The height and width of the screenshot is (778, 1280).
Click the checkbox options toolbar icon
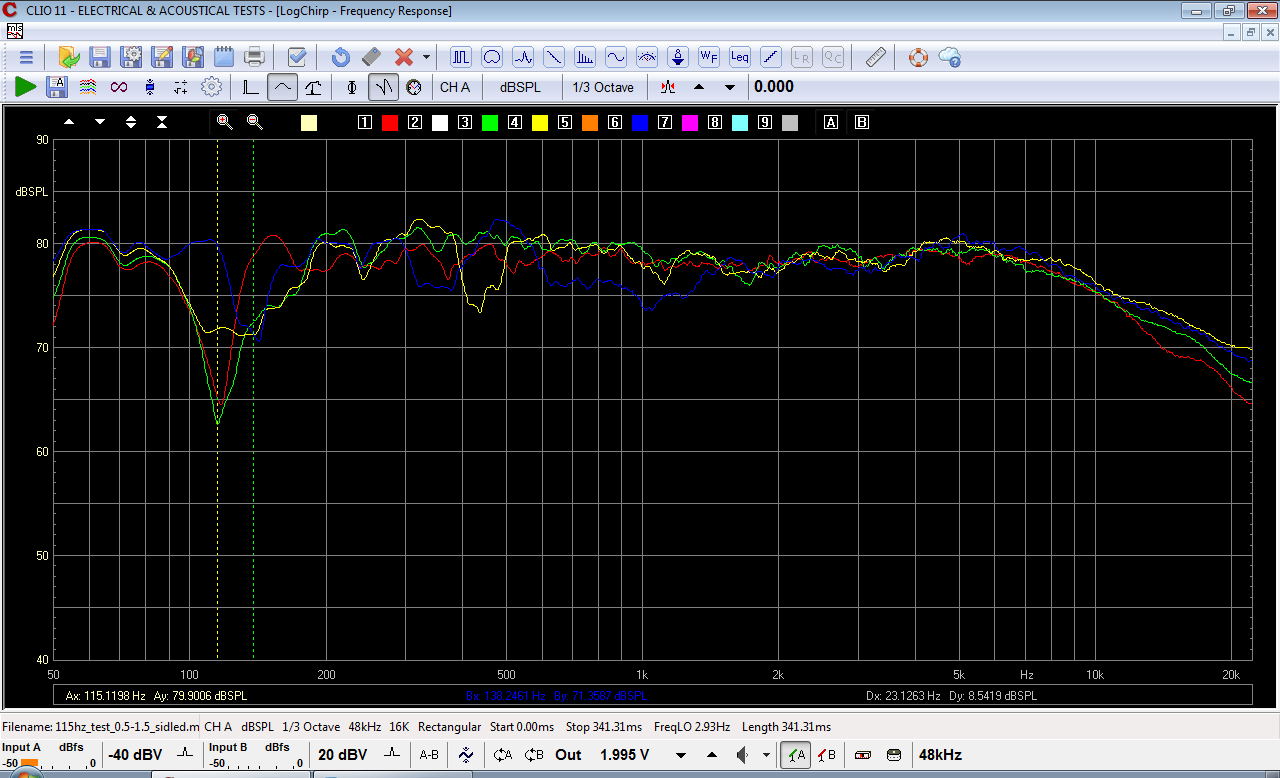click(x=297, y=57)
